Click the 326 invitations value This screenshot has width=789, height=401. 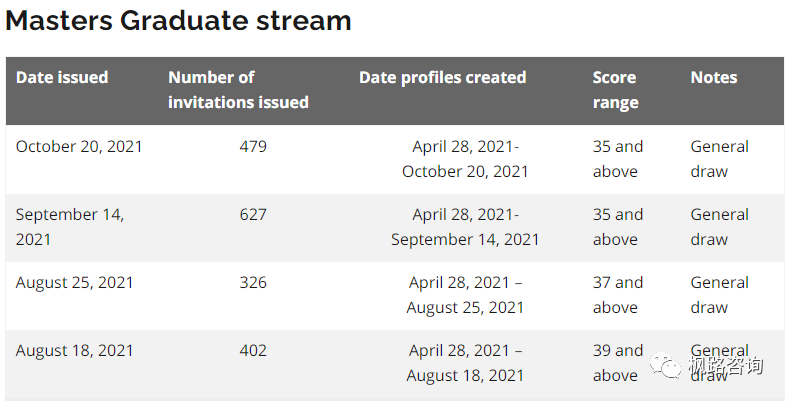[x=253, y=282]
